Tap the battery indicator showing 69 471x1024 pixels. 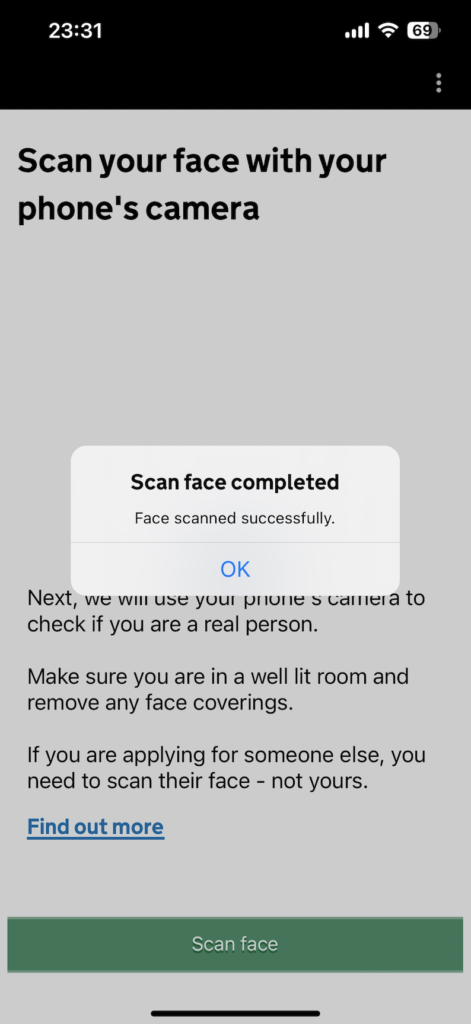point(424,31)
